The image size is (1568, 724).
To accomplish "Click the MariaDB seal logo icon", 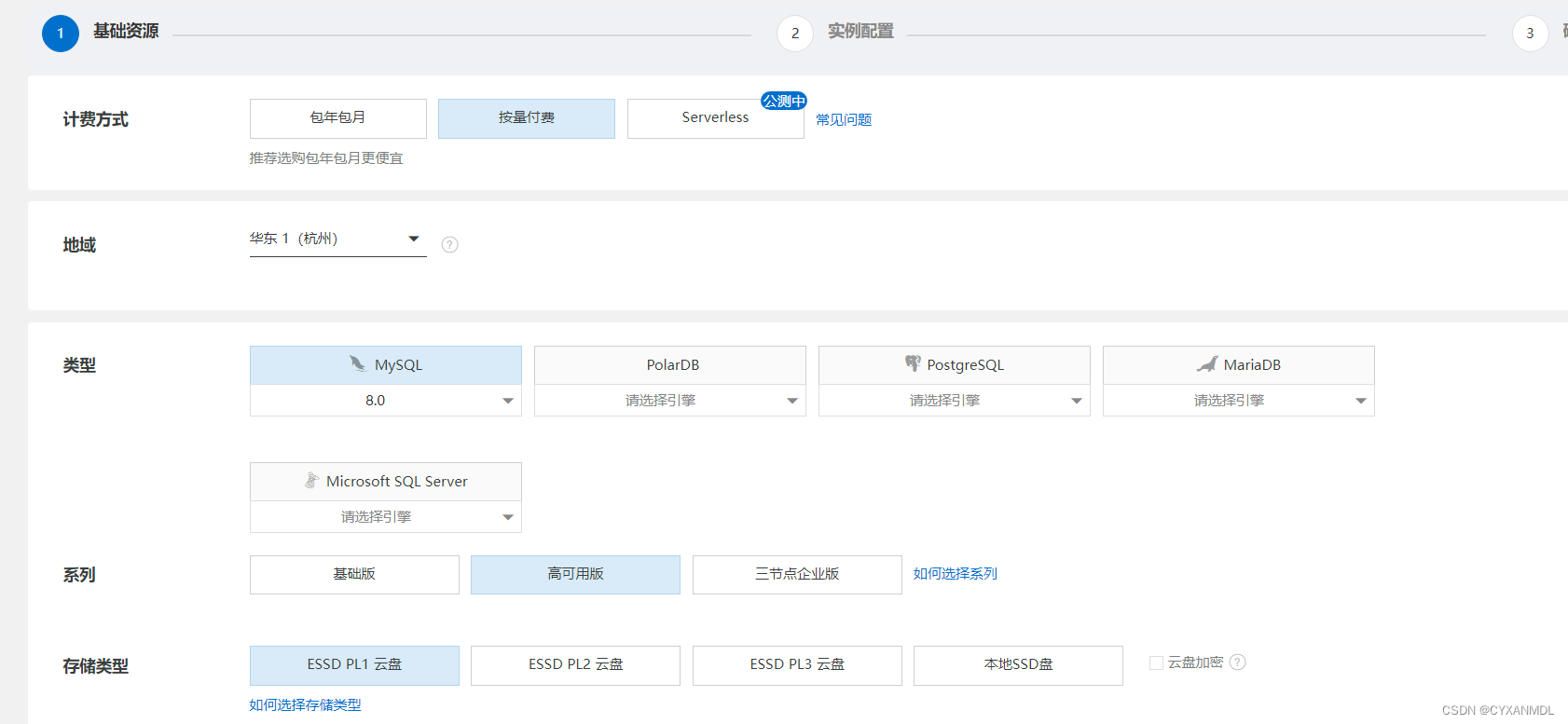I will click(1207, 364).
